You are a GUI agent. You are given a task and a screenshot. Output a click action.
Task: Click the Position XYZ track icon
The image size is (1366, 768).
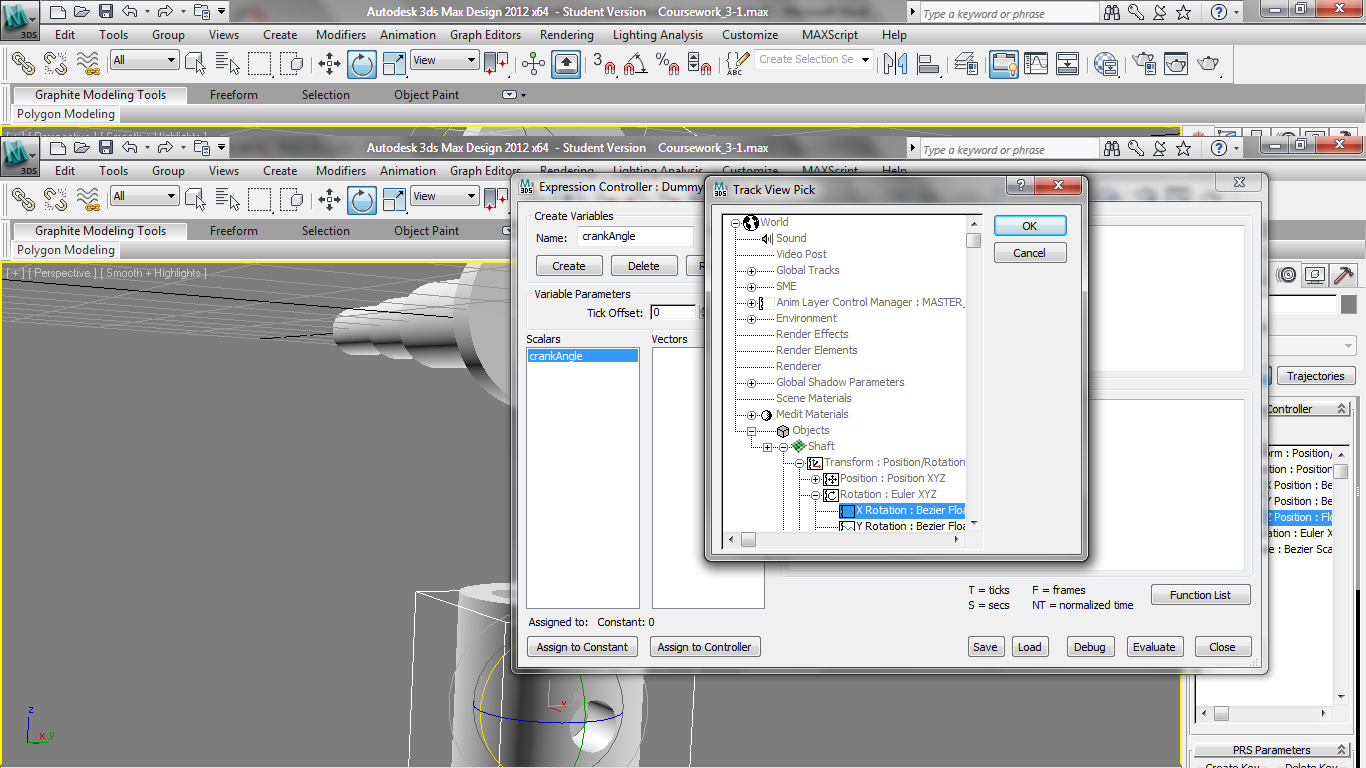[x=831, y=479]
